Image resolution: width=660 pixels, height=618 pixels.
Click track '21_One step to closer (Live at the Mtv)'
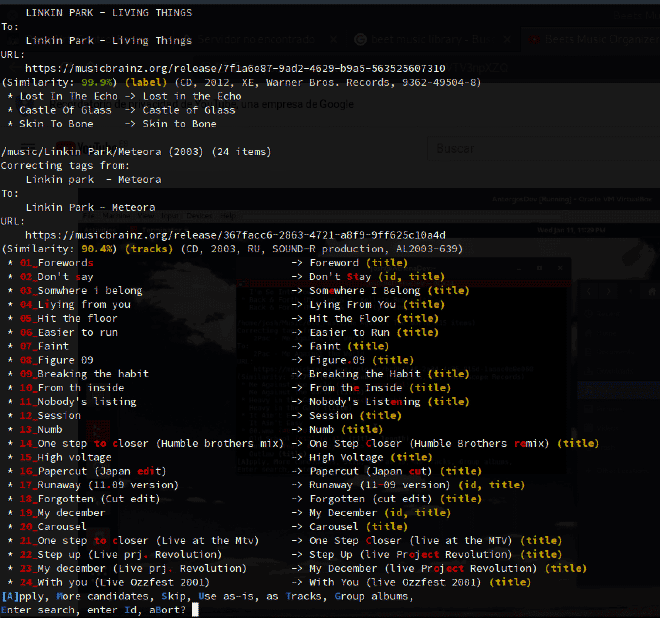point(139,541)
